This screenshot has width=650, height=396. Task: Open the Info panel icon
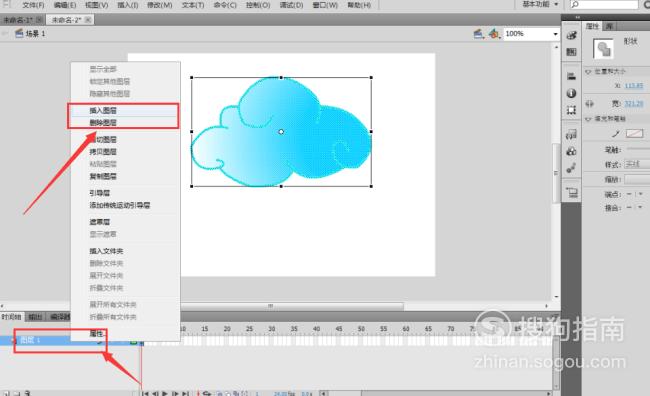(x=572, y=93)
